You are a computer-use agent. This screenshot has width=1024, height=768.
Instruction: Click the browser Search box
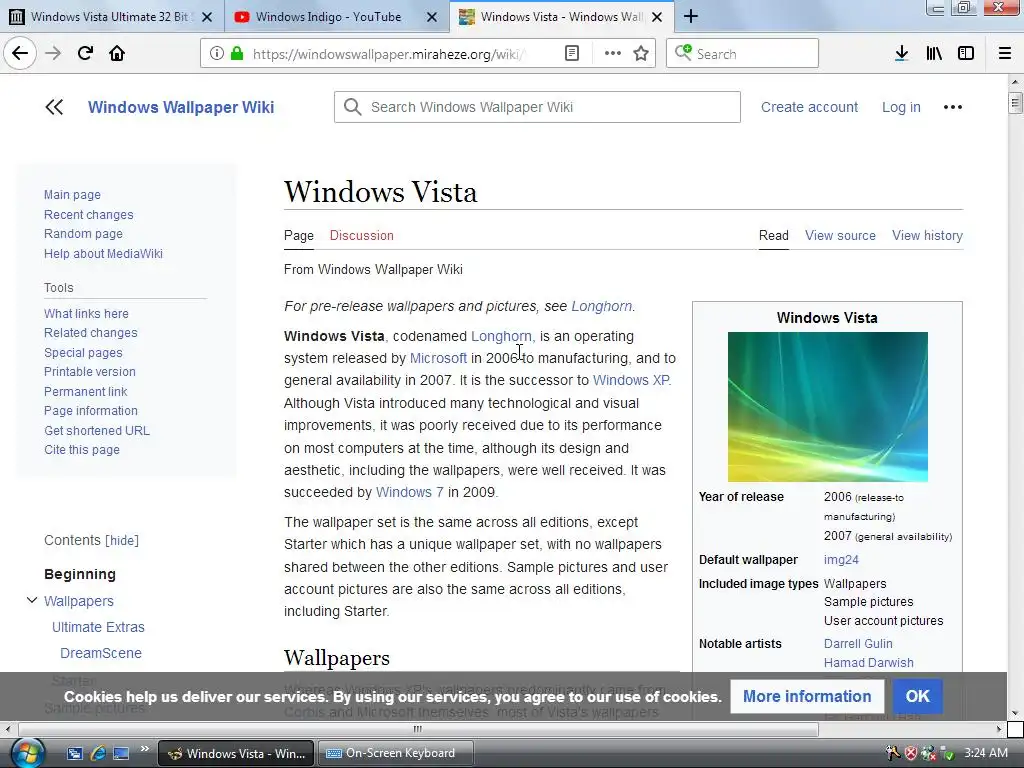point(742,54)
